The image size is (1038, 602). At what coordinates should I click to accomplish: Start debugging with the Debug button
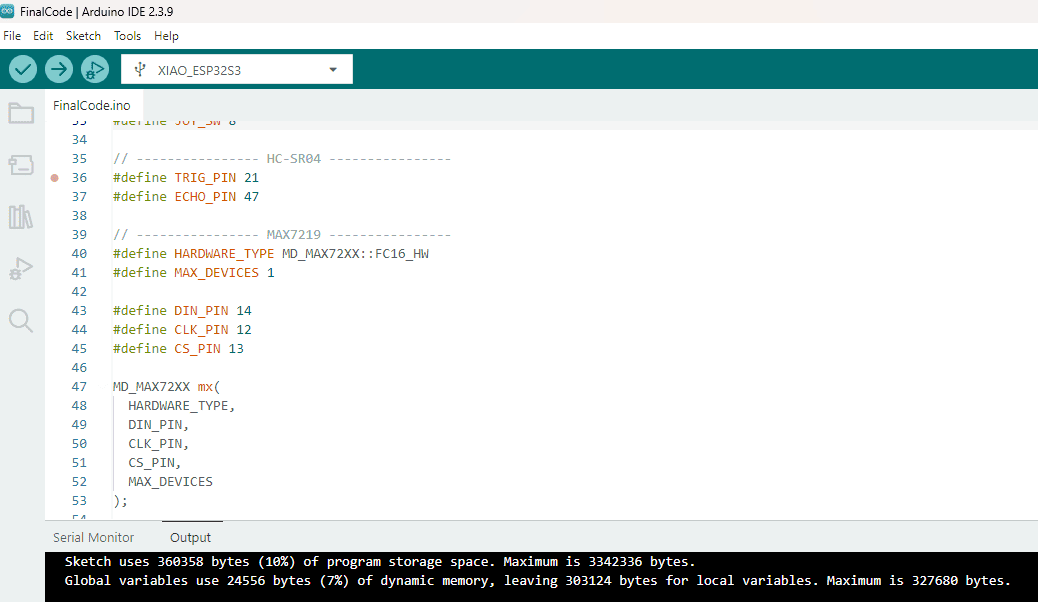95,69
